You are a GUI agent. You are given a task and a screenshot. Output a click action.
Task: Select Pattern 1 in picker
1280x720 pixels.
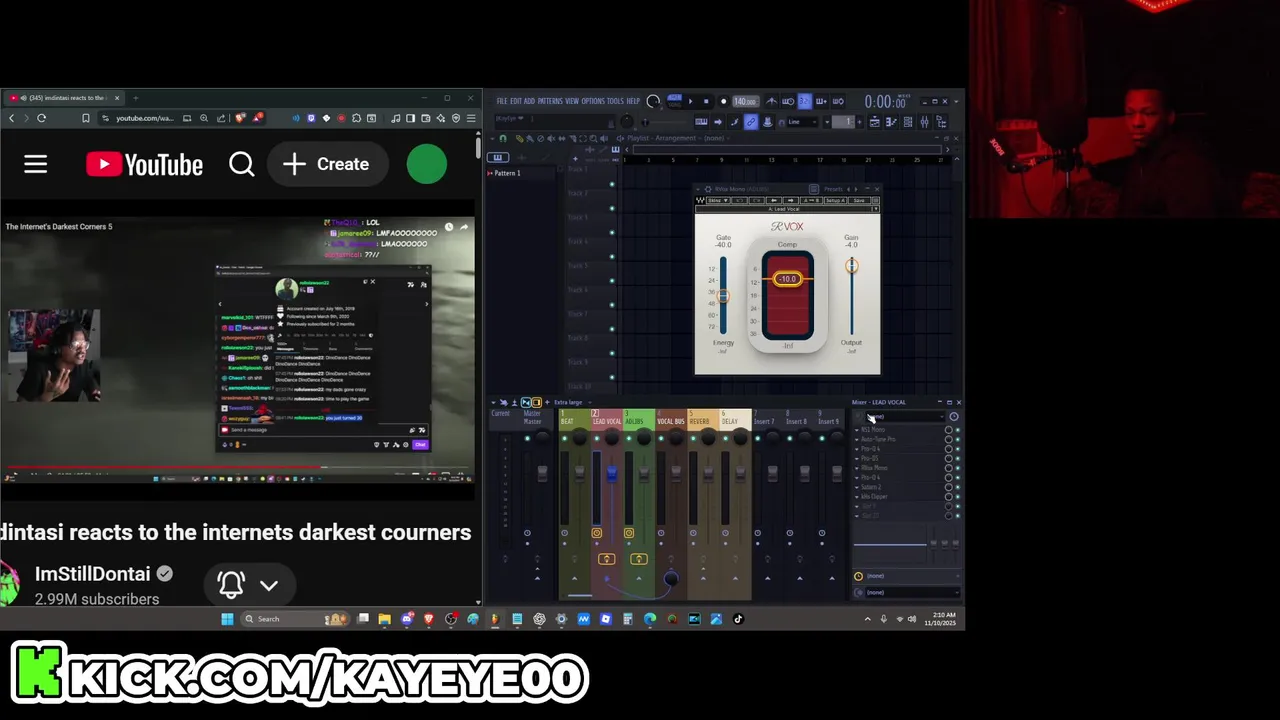point(508,173)
